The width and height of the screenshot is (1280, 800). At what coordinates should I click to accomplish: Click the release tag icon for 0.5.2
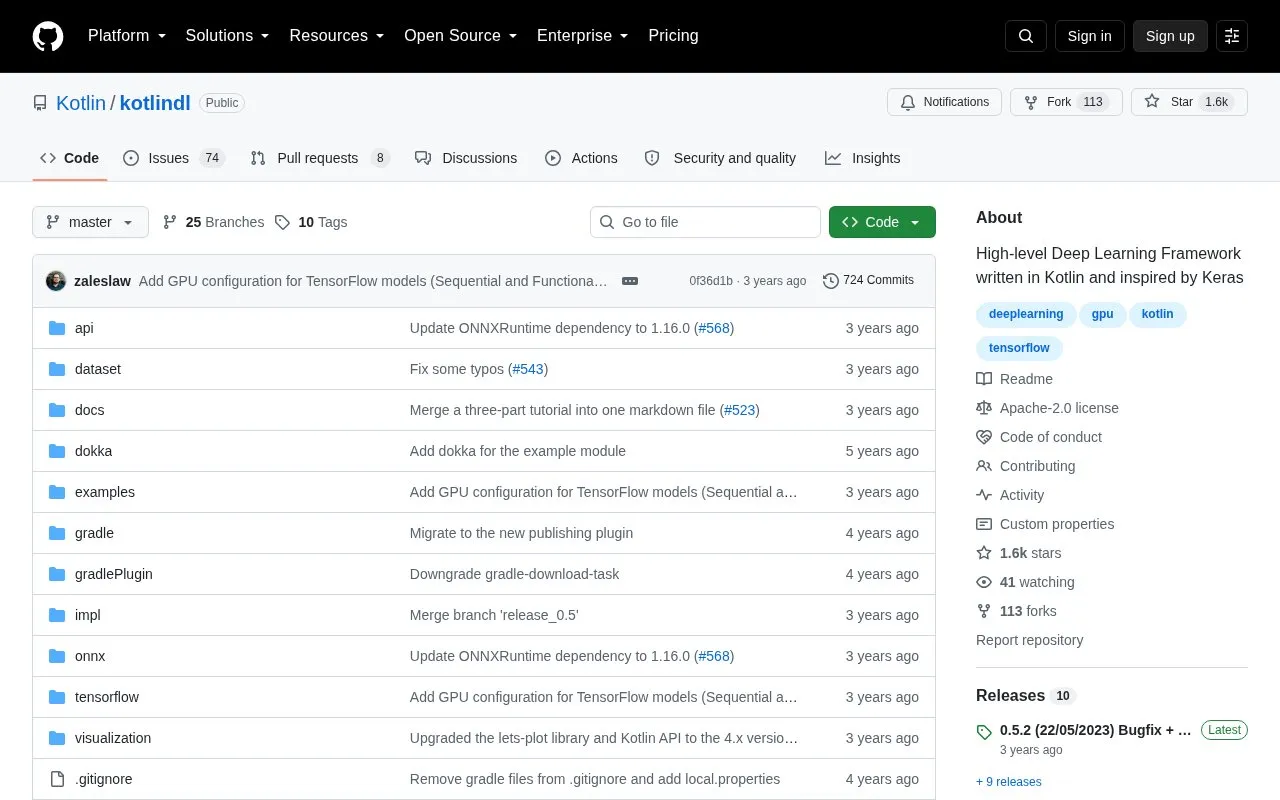(x=984, y=731)
